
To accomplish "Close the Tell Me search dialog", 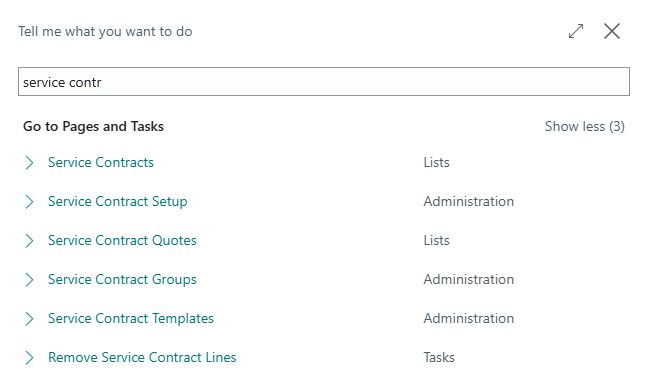I will click(x=612, y=31).
